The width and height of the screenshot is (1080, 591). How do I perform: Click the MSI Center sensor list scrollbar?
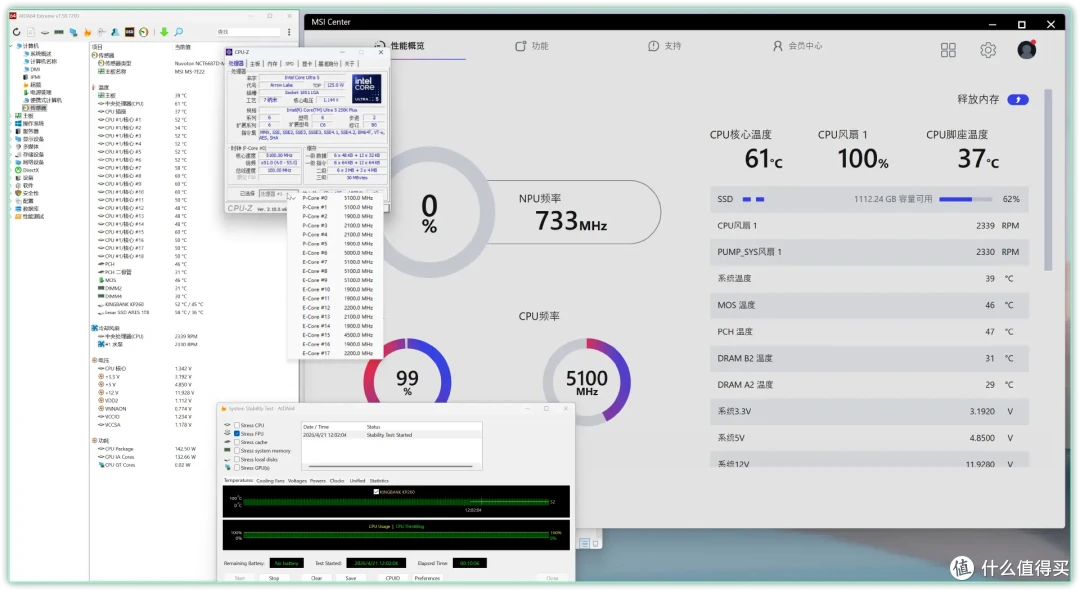[1048, 180]
